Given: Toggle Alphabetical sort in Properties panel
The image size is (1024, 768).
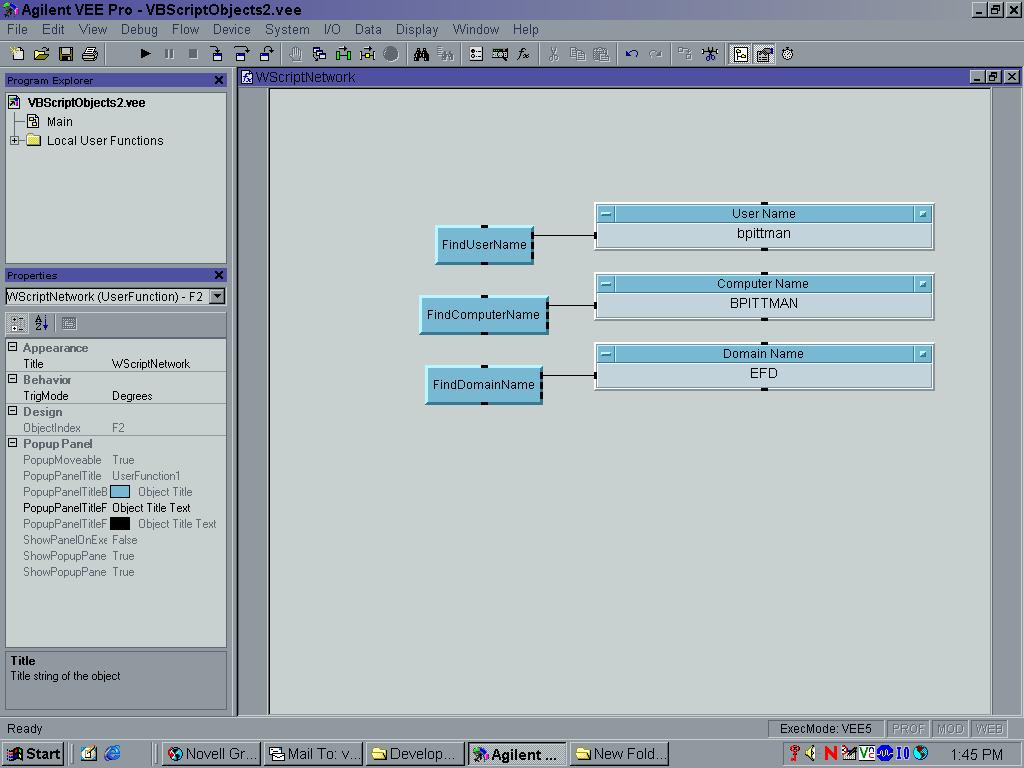Looking at the screenshot, I should click(41, 323).
